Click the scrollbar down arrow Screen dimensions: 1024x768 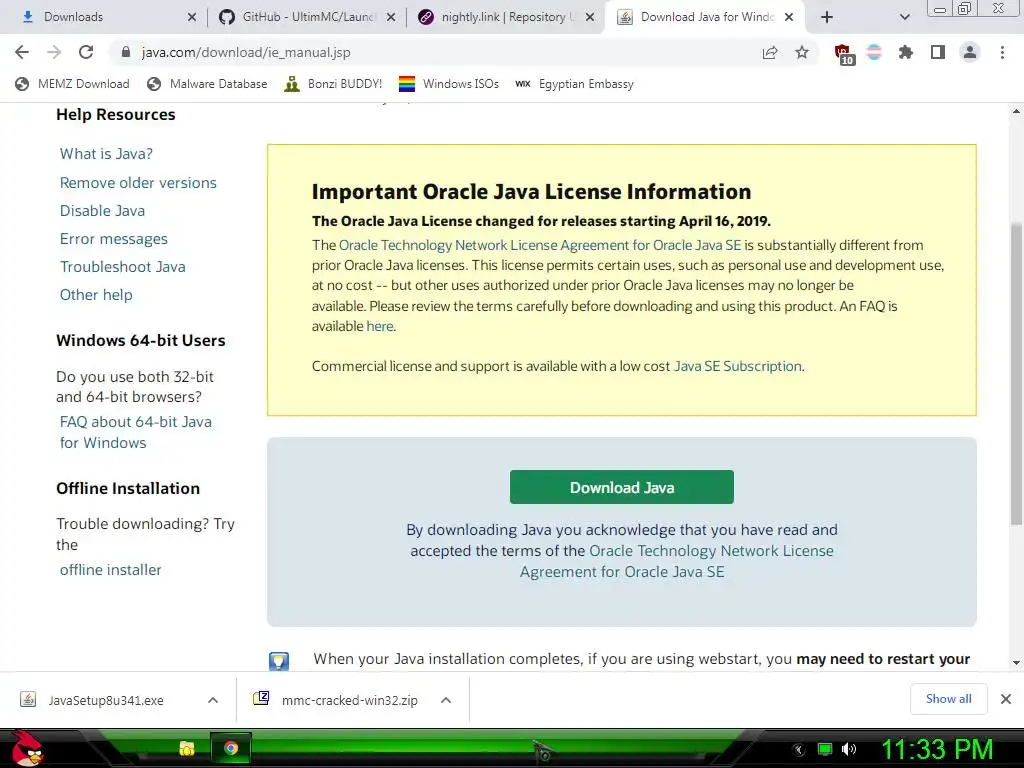tap(1016, 663)
